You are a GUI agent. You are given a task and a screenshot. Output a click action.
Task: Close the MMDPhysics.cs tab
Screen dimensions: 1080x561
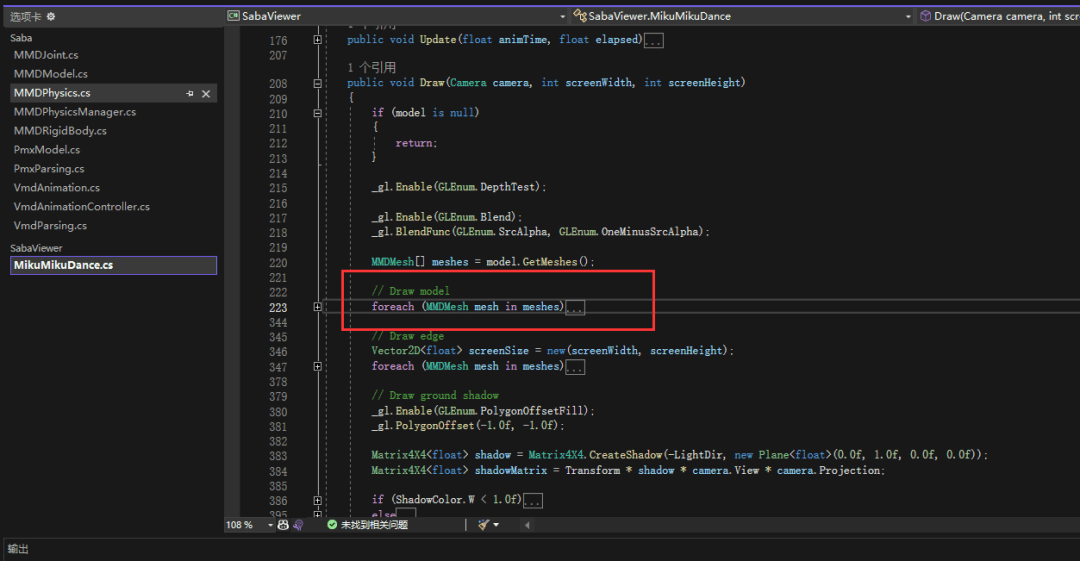[206, 93]
